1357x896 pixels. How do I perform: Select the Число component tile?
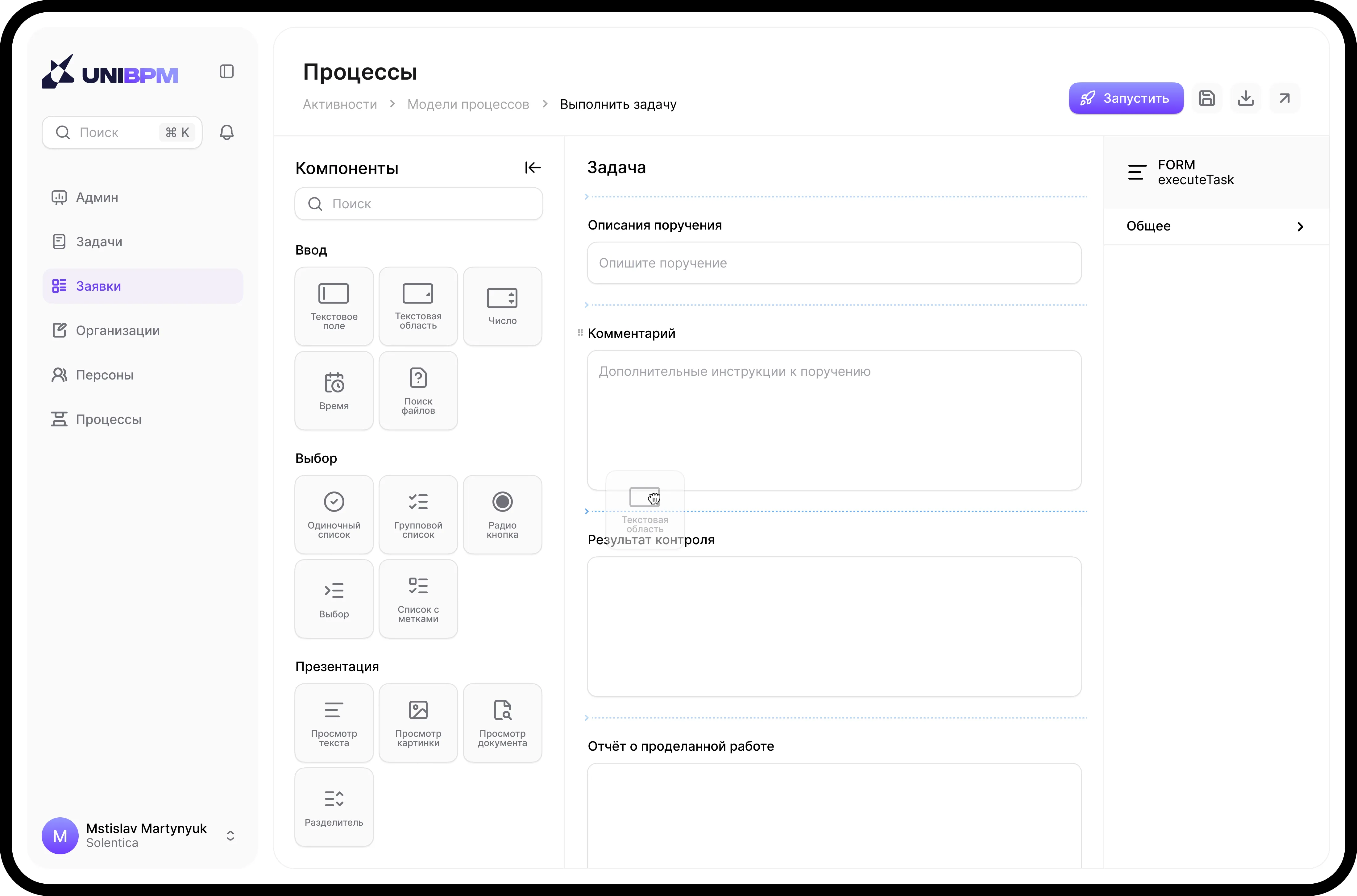[502, 306]
